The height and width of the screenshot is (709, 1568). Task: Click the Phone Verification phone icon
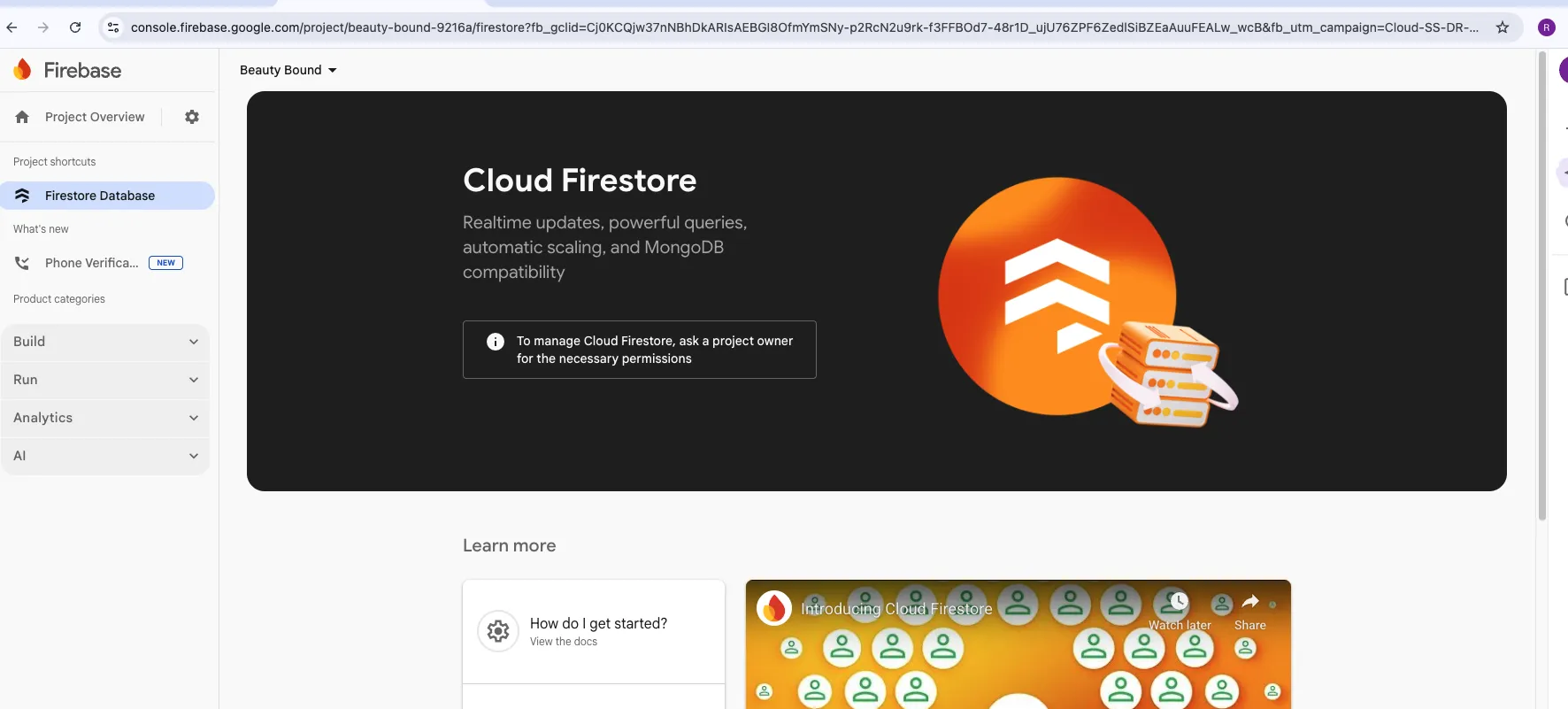(x=22, y=263)
